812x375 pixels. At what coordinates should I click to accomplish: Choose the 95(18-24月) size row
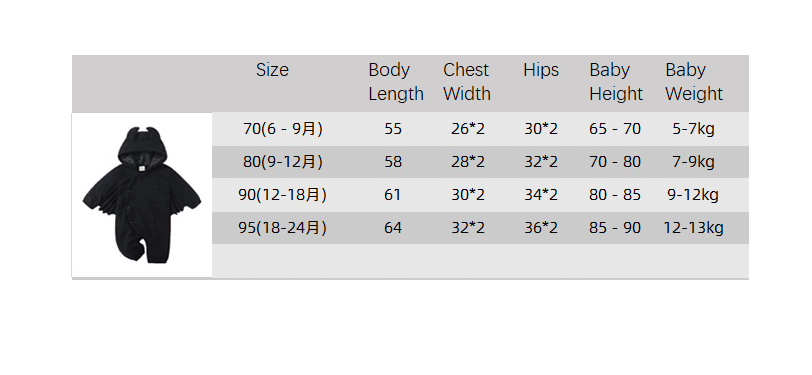[x=480, y=228]
